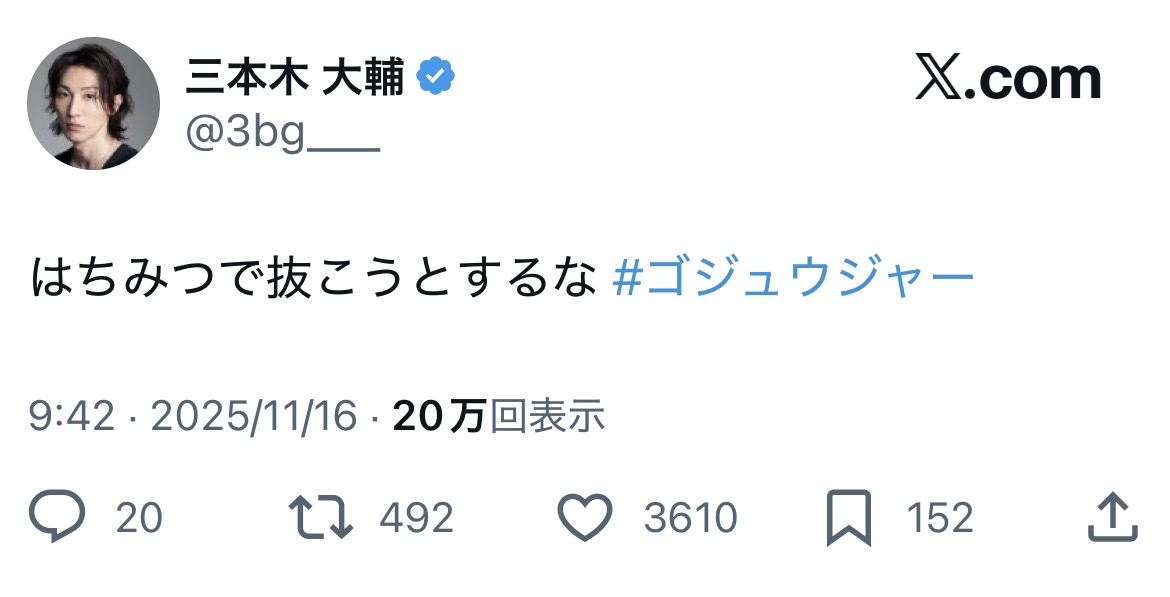The width and height of the screenshot is (1170, 597).
Task: Click the @3bg___ handle
Action: pos(283,130)
